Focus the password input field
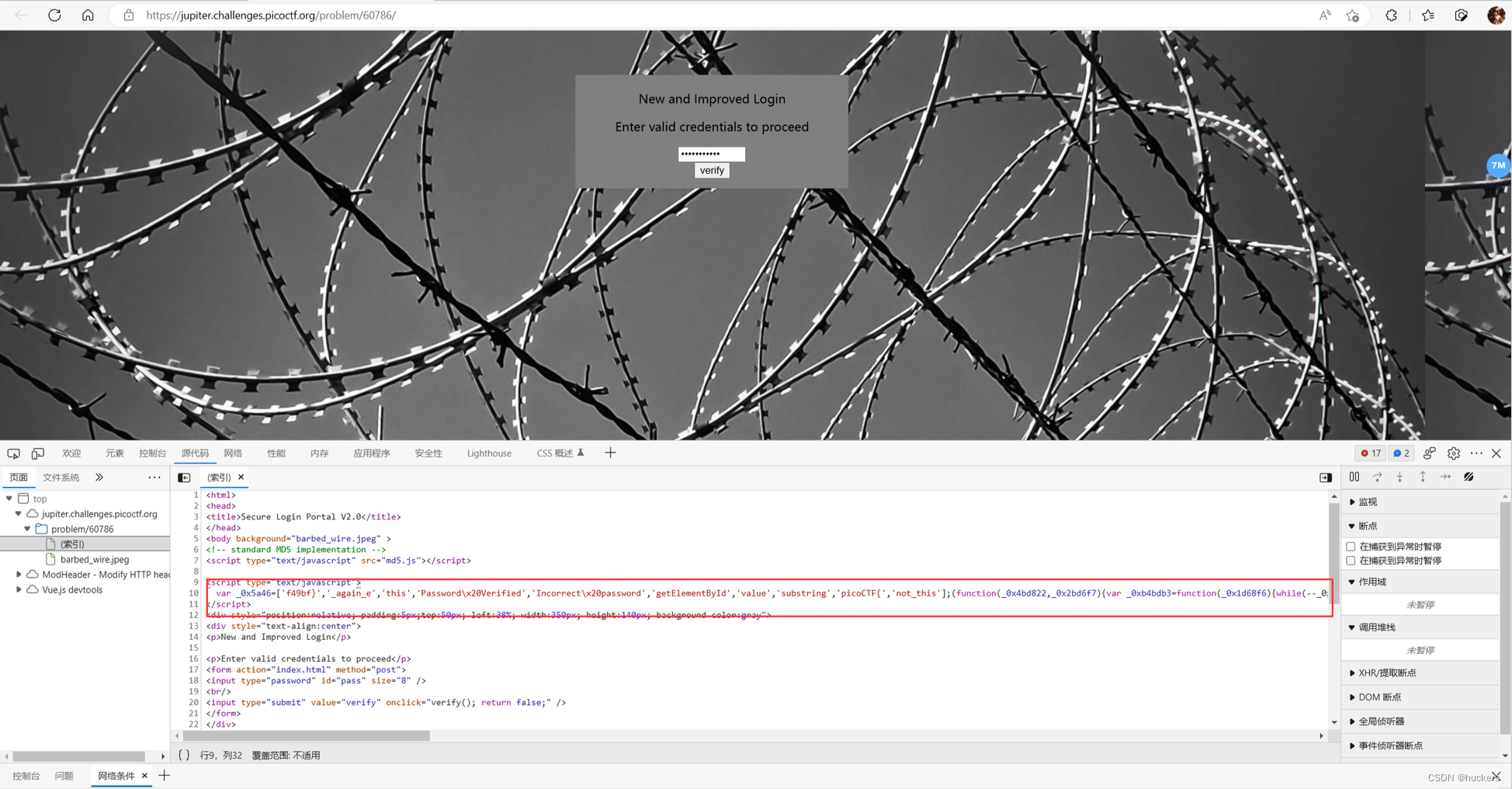1512x789 pixels. 712,154
